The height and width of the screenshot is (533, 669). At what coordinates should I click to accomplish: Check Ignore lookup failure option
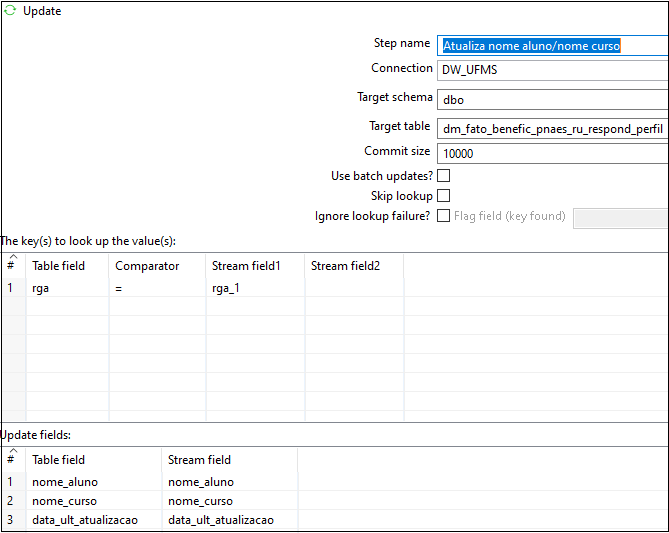[x=443, y=216]
